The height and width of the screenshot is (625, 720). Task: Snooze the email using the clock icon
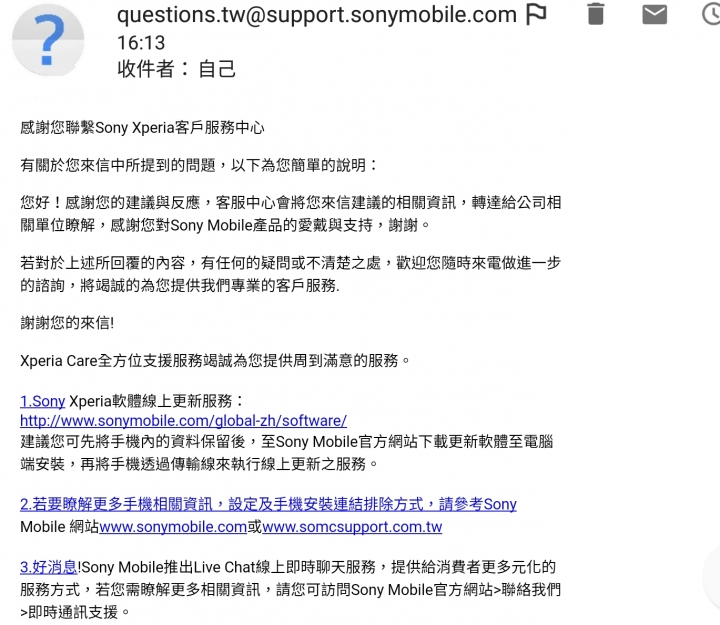pyautogui.click(x=712, y=14)
